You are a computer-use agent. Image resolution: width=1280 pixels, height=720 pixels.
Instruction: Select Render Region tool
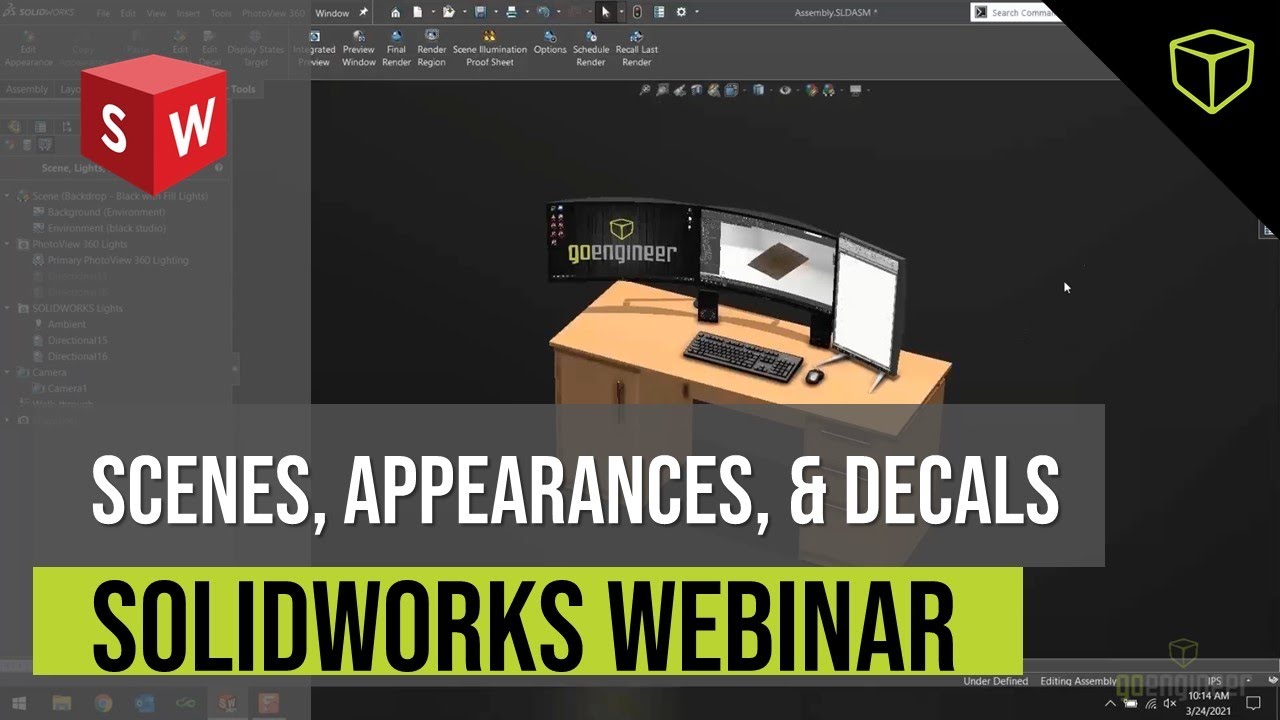432,49
